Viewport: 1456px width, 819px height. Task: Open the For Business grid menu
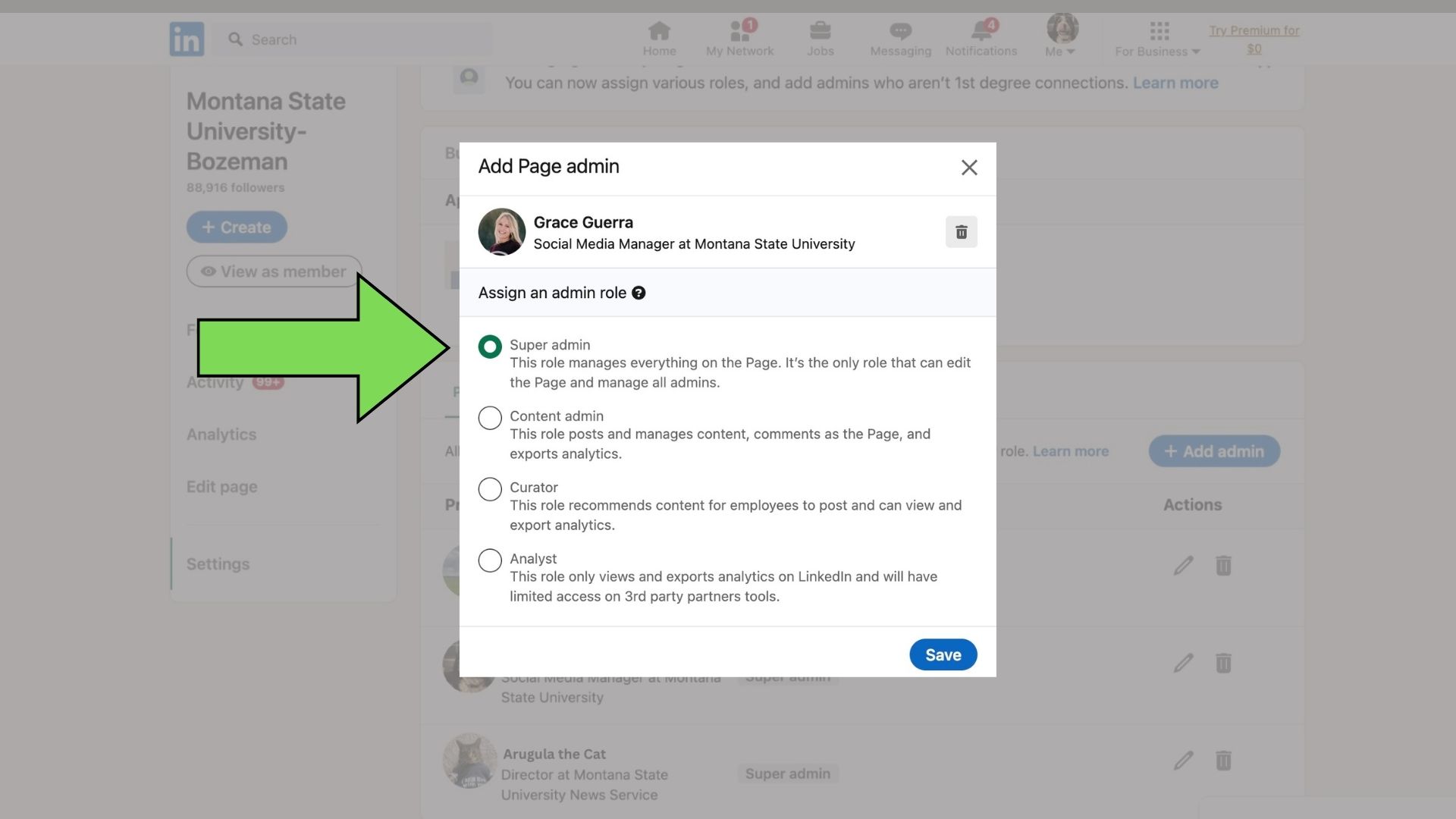[1157, 39]
